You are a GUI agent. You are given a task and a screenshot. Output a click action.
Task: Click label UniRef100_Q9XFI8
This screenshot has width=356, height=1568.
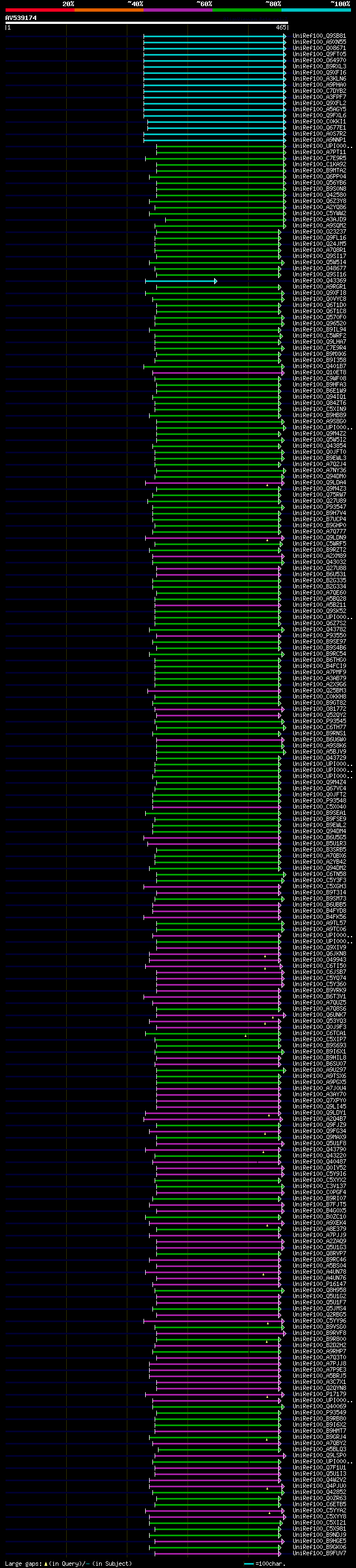click(x=319, y=293)
